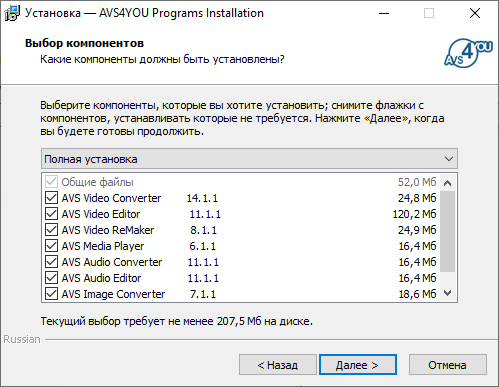Select the AVS Image Converter label
Image resolution: width=499 pixels, height=387 pixels.
click(113, 294)
